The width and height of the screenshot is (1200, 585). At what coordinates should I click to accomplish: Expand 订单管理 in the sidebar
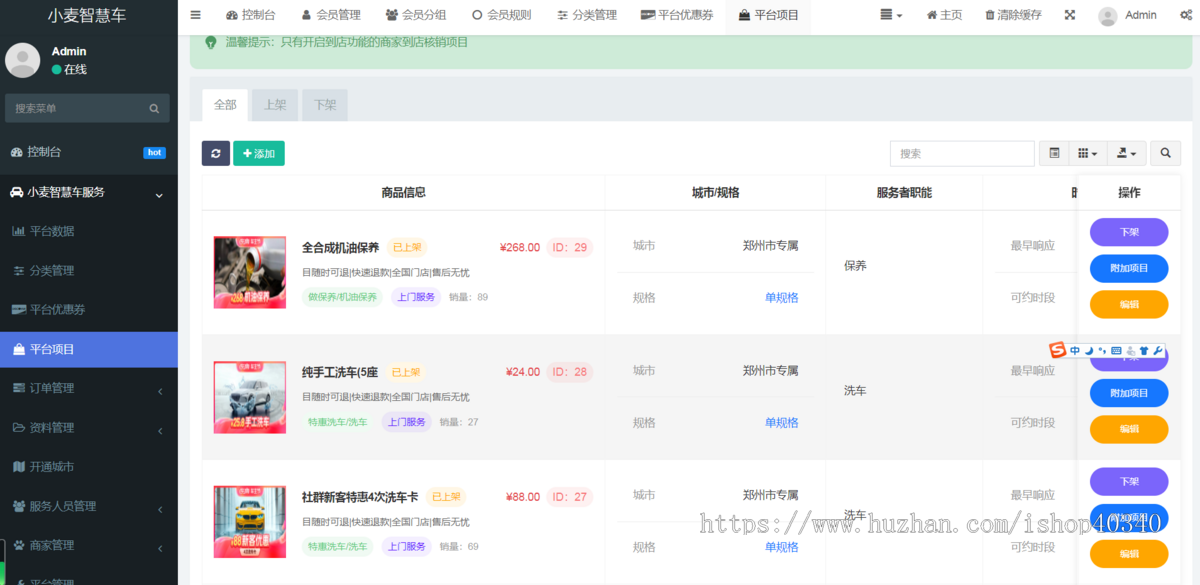pyautogui.click(x=88, y=388)
